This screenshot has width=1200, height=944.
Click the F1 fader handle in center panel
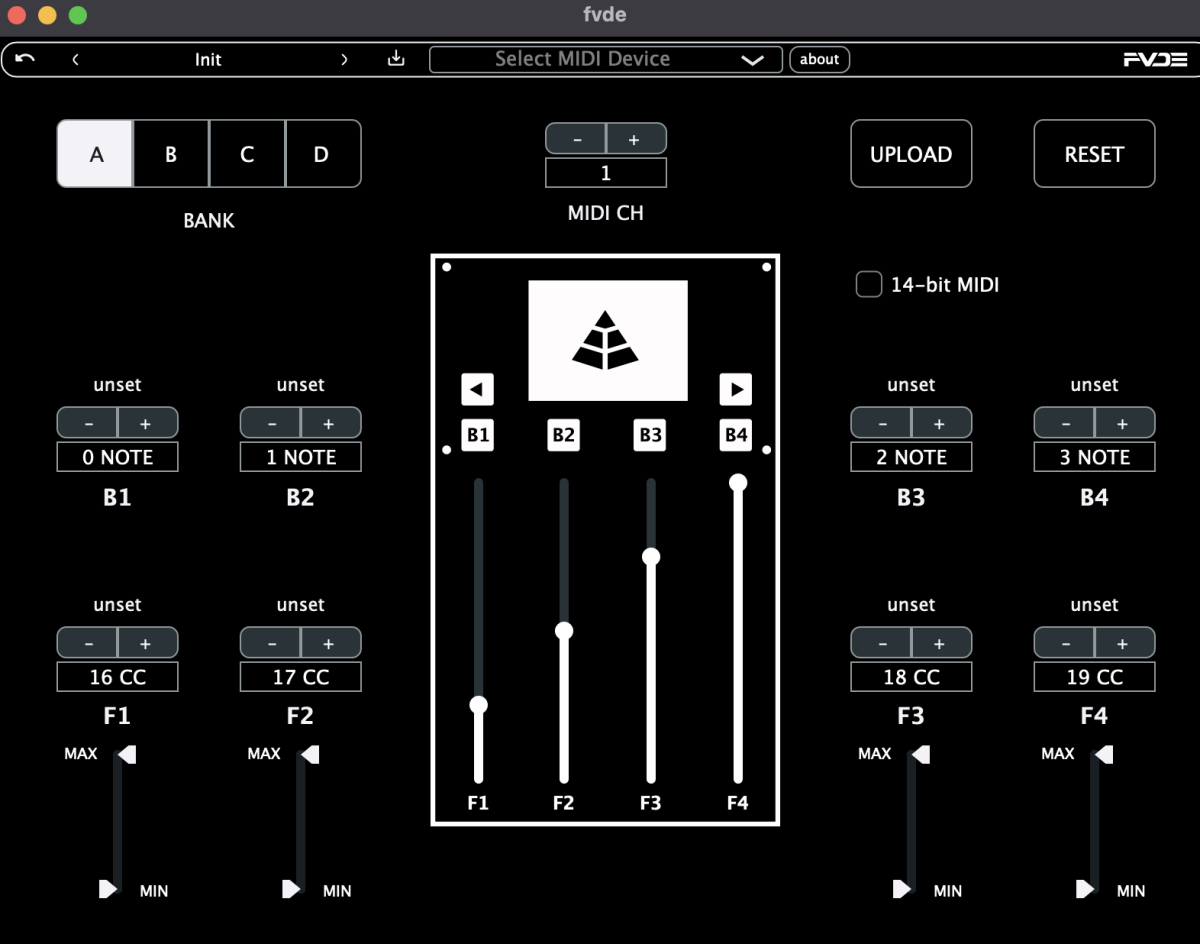479,705
